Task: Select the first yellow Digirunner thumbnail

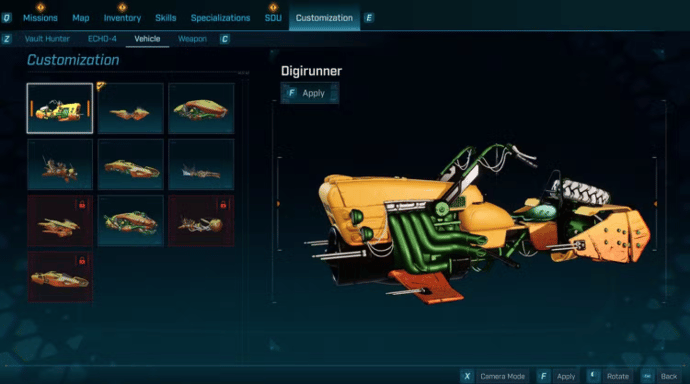Action: (60, 108)
